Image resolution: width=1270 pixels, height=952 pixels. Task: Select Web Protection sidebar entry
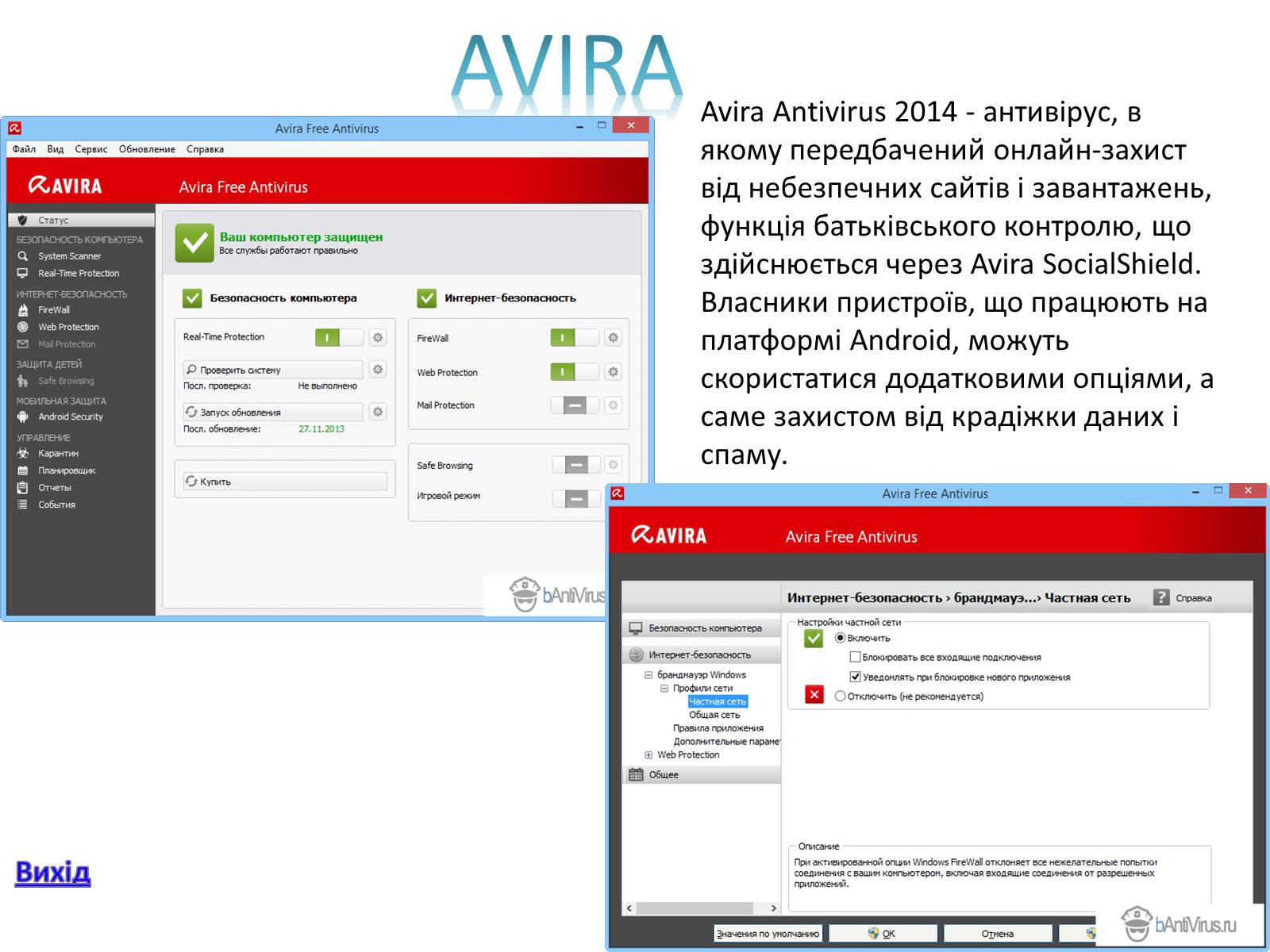tap(68, 327)
